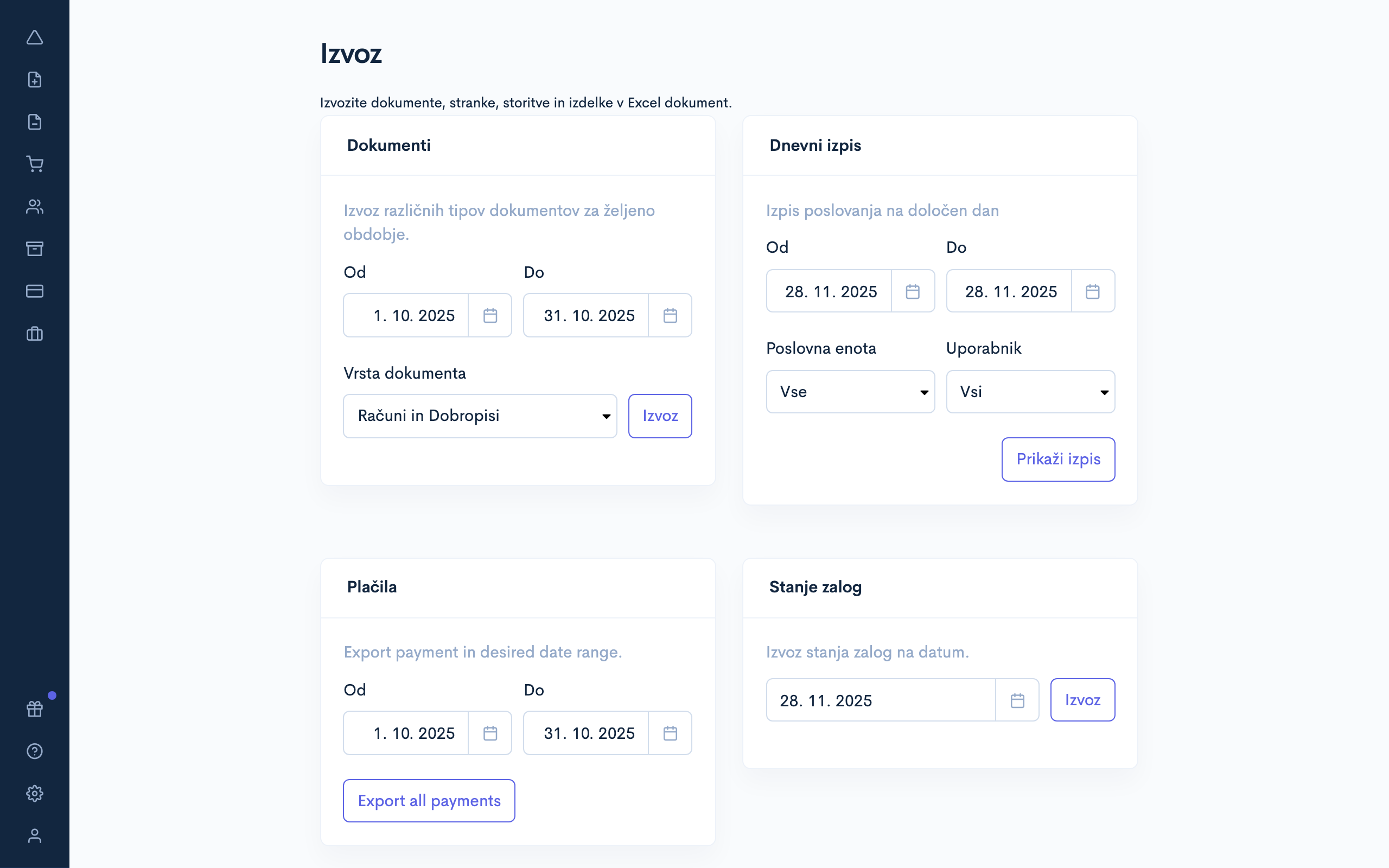Open the new document icon in sidebar
Screen dimensions: 1389x868
(34, 80)
